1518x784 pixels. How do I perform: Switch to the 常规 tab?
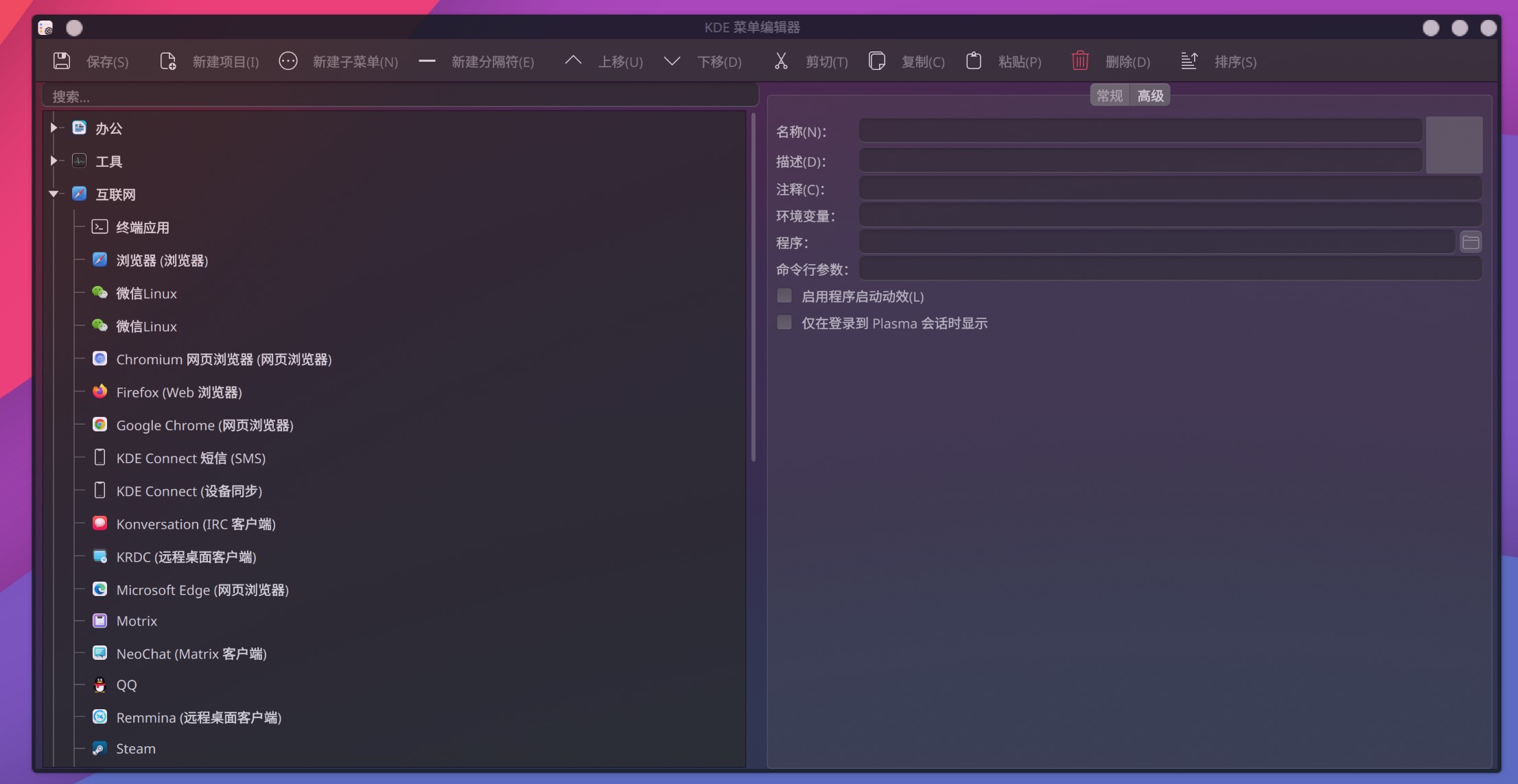[1110, 95]
